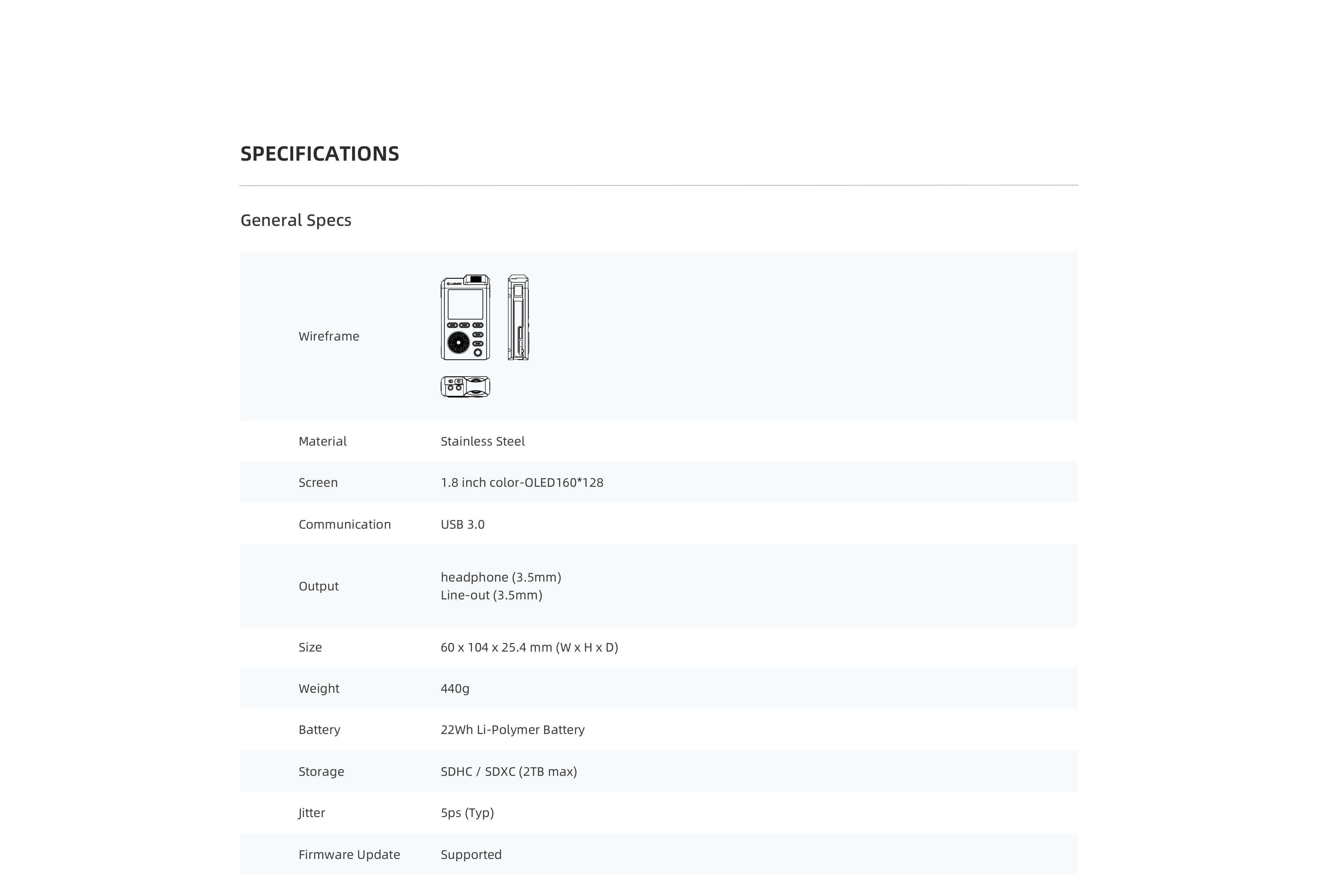1318x896 pixels.
Task: Click the SPECIFICATIONS heading
Action: 319,154
